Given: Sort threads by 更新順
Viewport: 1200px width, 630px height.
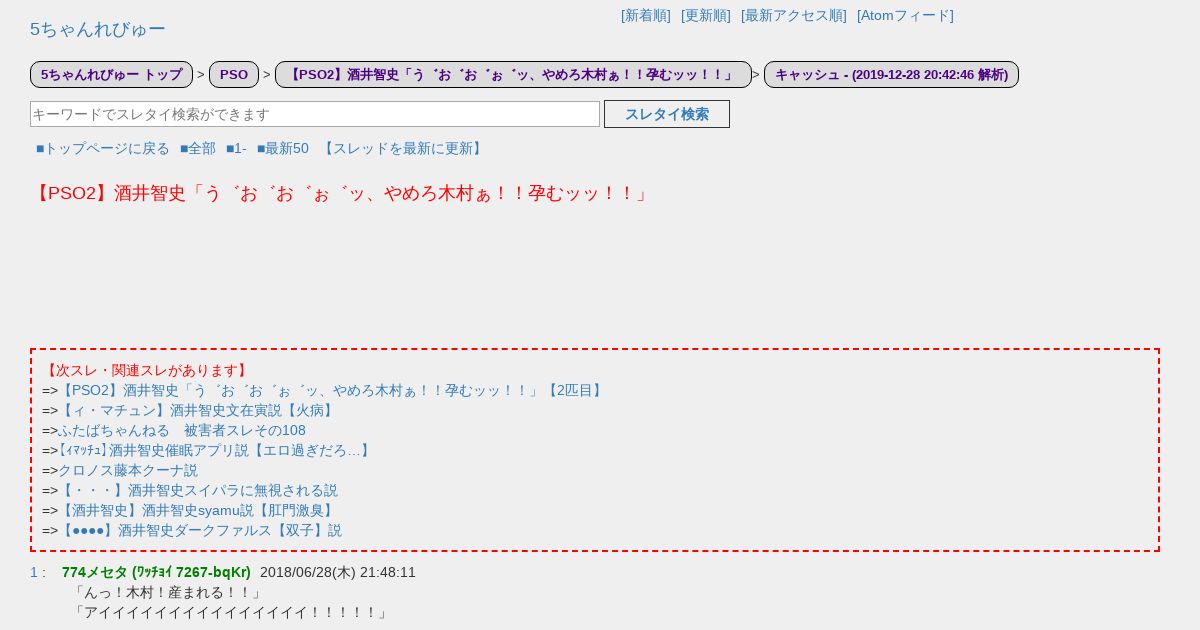Looking at the screenshot, I should (706, 15).
